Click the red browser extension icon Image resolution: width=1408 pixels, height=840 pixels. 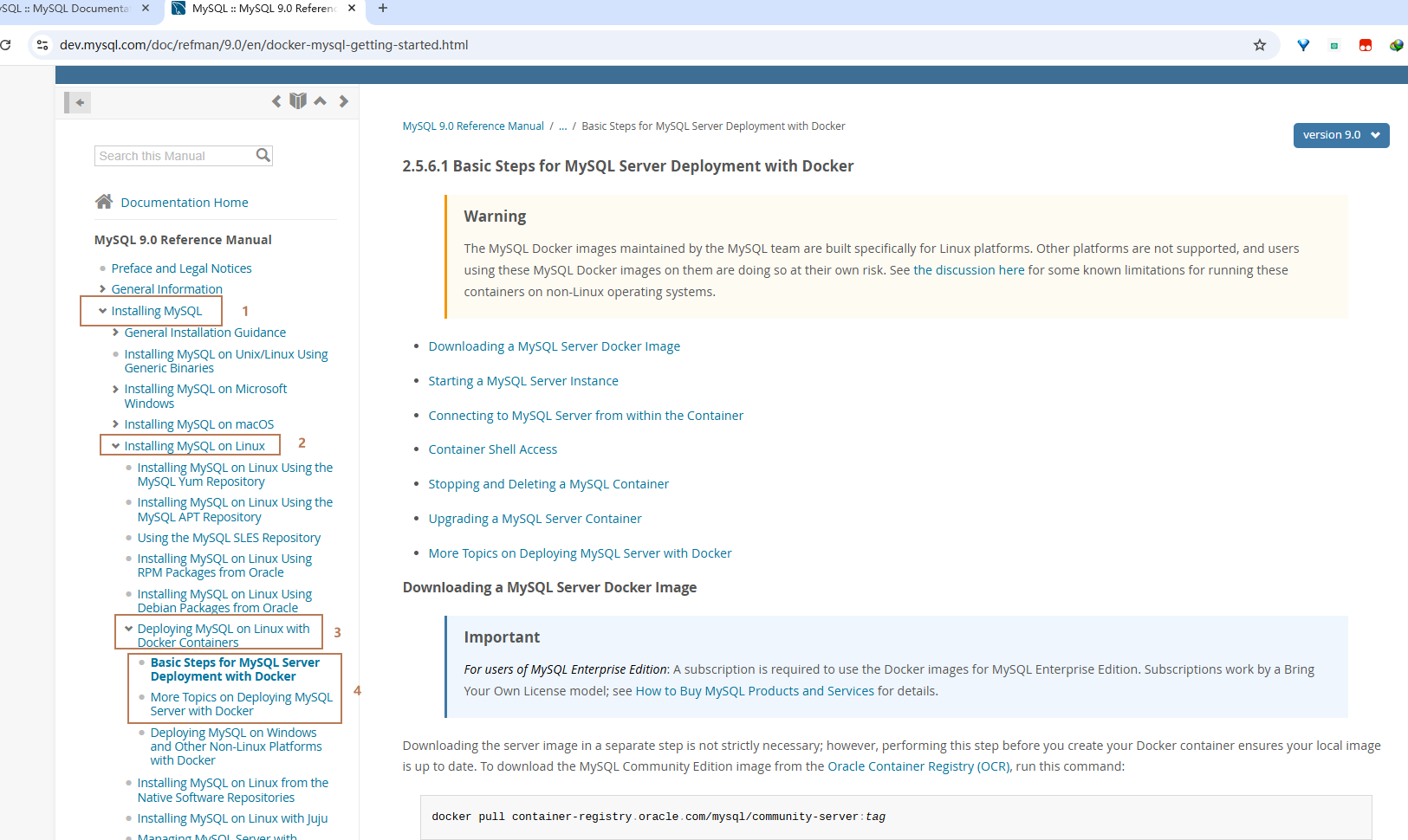[x=1366, y=45]
